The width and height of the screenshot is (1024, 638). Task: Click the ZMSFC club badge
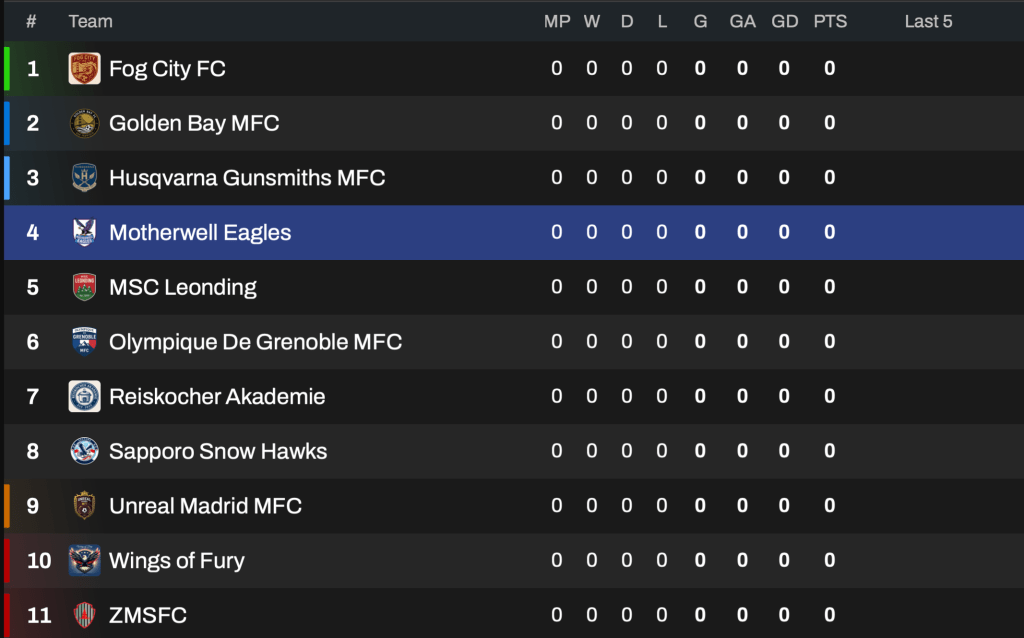click(x=84, y=615)
